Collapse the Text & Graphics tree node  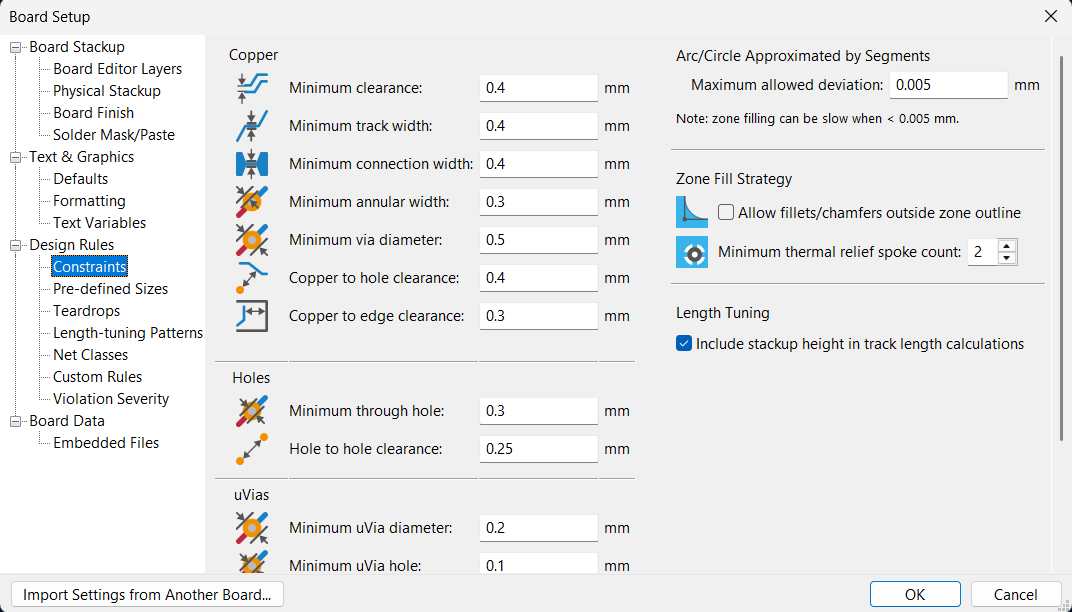coord(16,157)
